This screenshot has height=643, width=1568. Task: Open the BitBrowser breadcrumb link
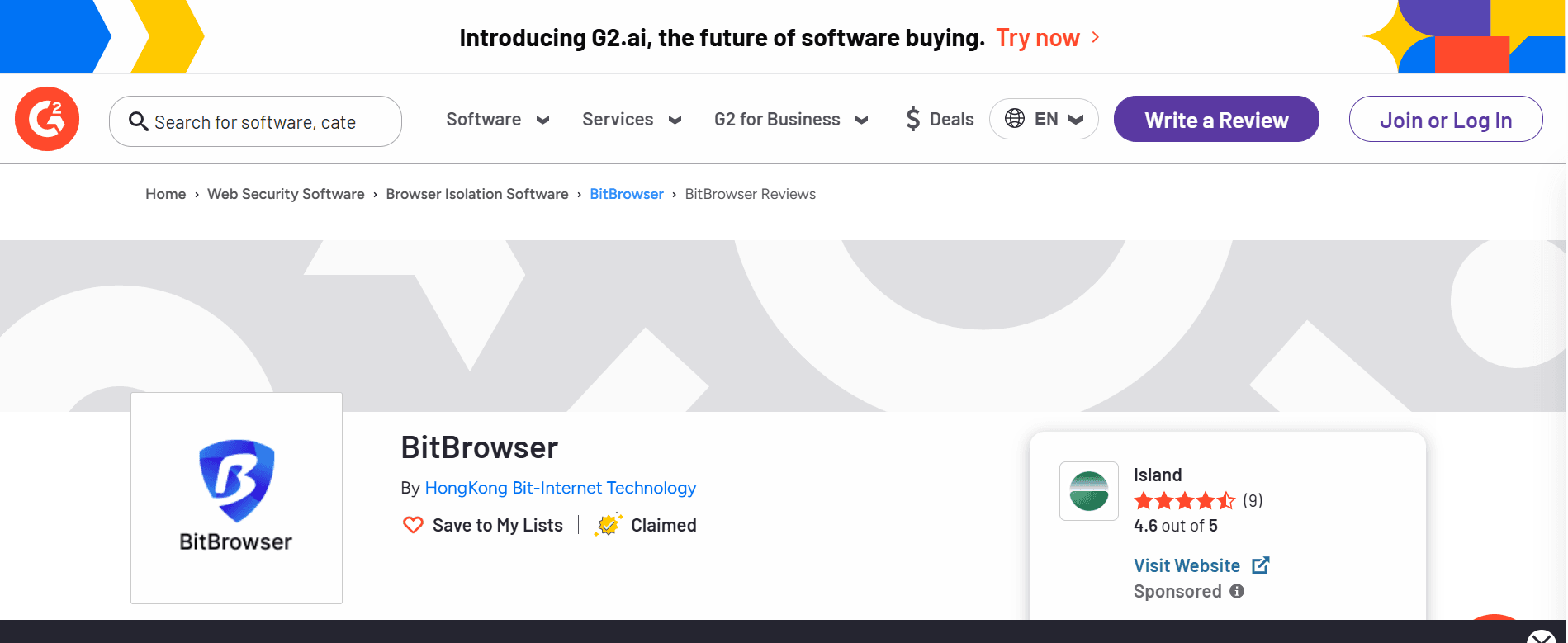click(627, 194)
